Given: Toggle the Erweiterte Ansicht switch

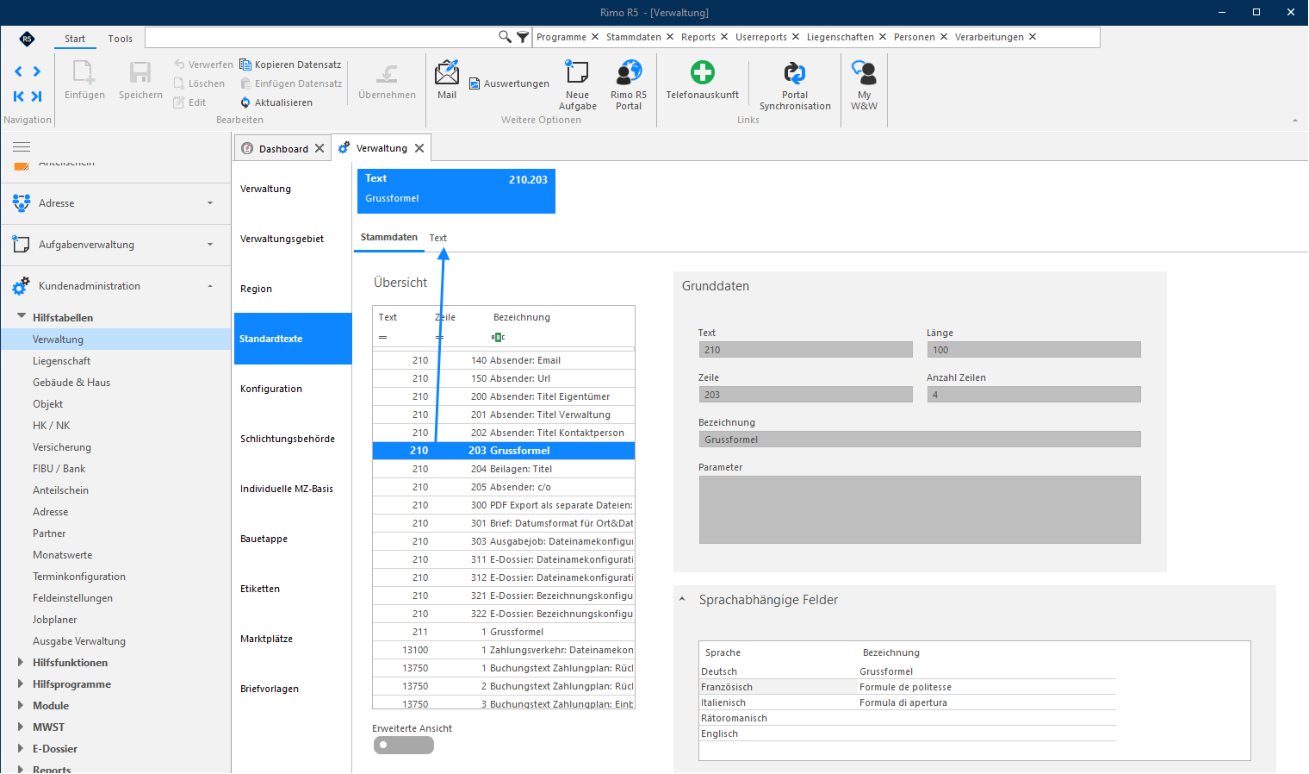Looking at the screenshot, I should (404, 745).
